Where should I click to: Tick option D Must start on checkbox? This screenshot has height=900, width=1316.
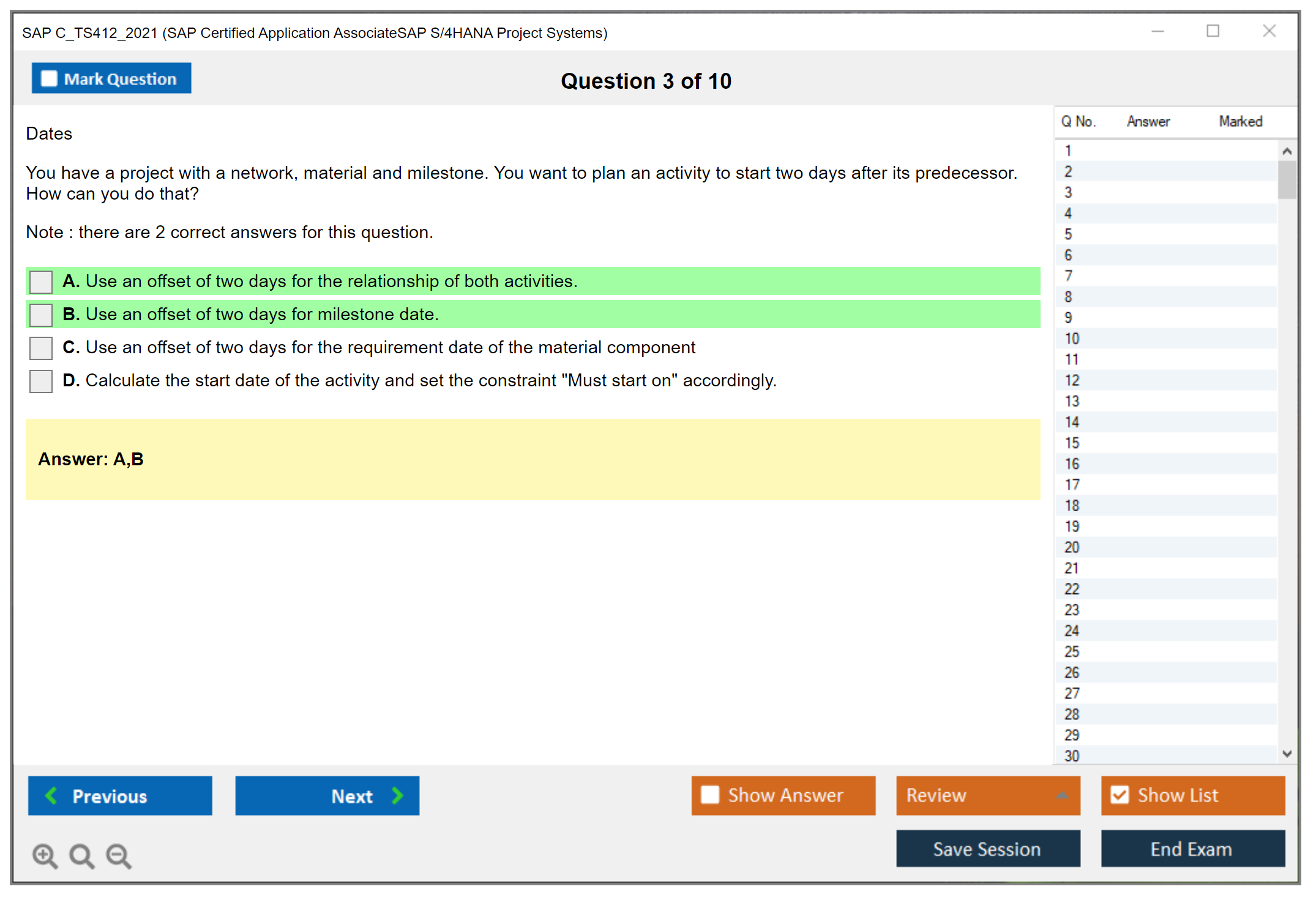tap(41, 381)
